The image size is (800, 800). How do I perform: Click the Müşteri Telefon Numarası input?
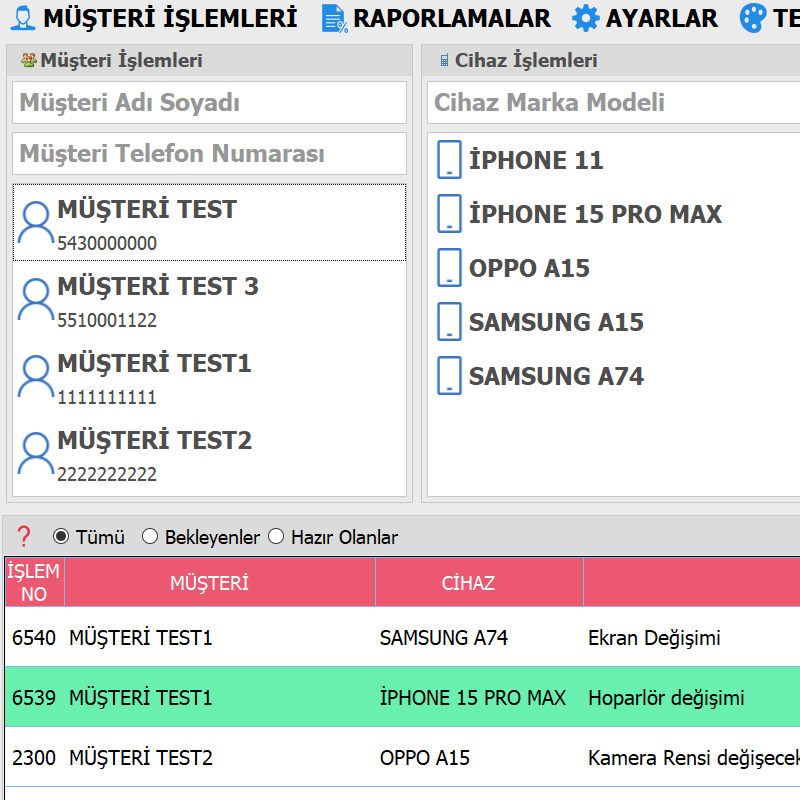209,154
